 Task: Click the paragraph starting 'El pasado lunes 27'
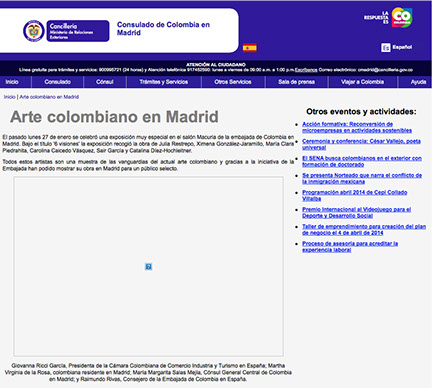click(x=148, y=144)
